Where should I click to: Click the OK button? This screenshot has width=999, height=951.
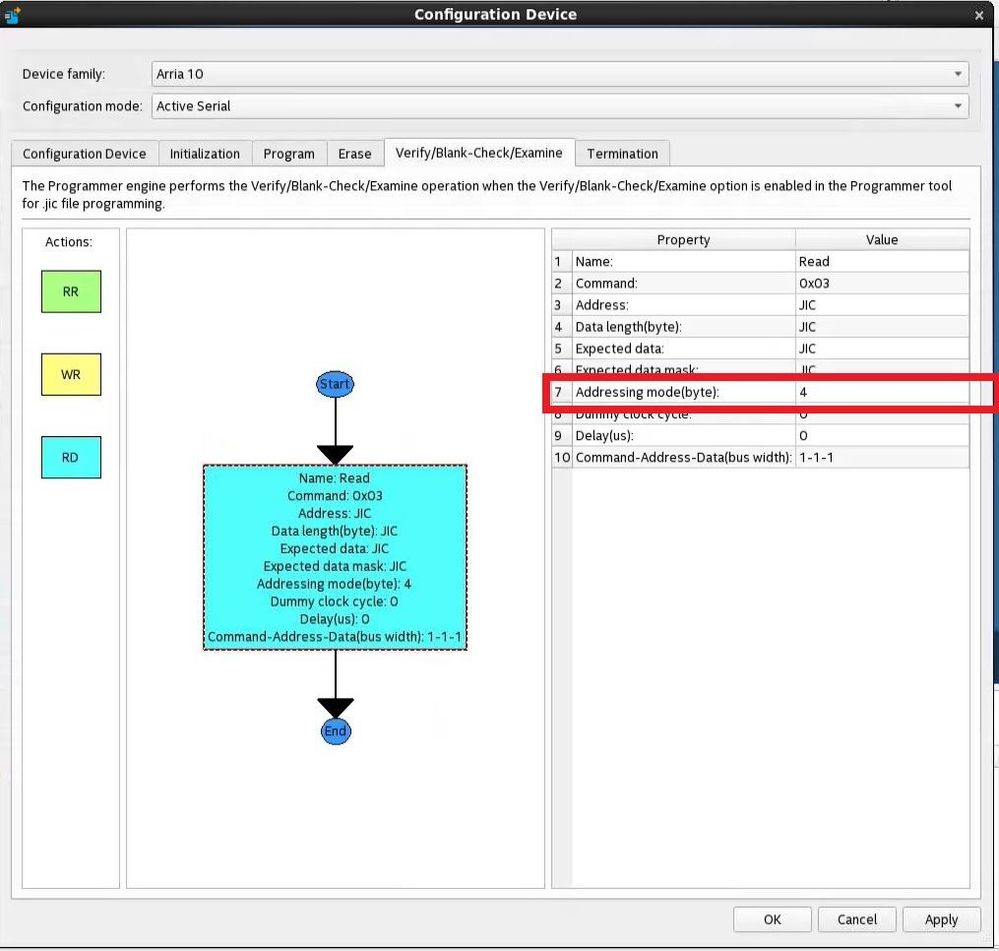(x=772, y=919)
